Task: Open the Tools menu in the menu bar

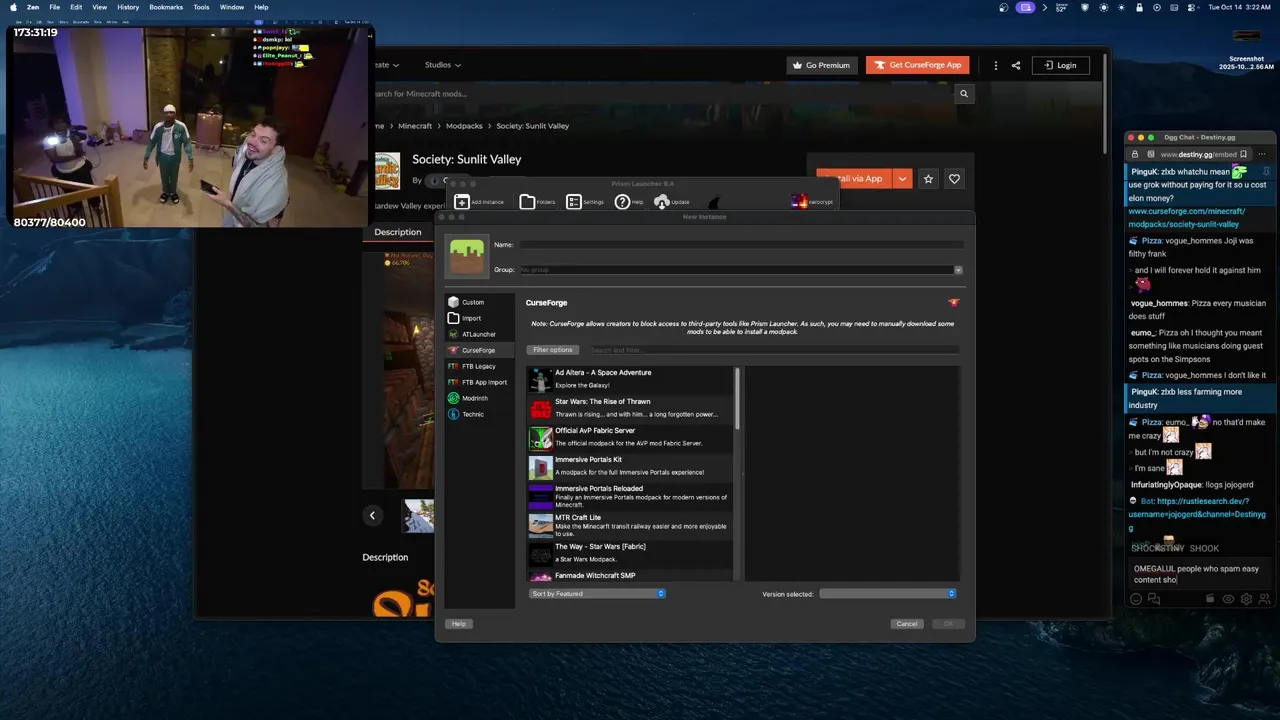Action: [x=202, y=7]
